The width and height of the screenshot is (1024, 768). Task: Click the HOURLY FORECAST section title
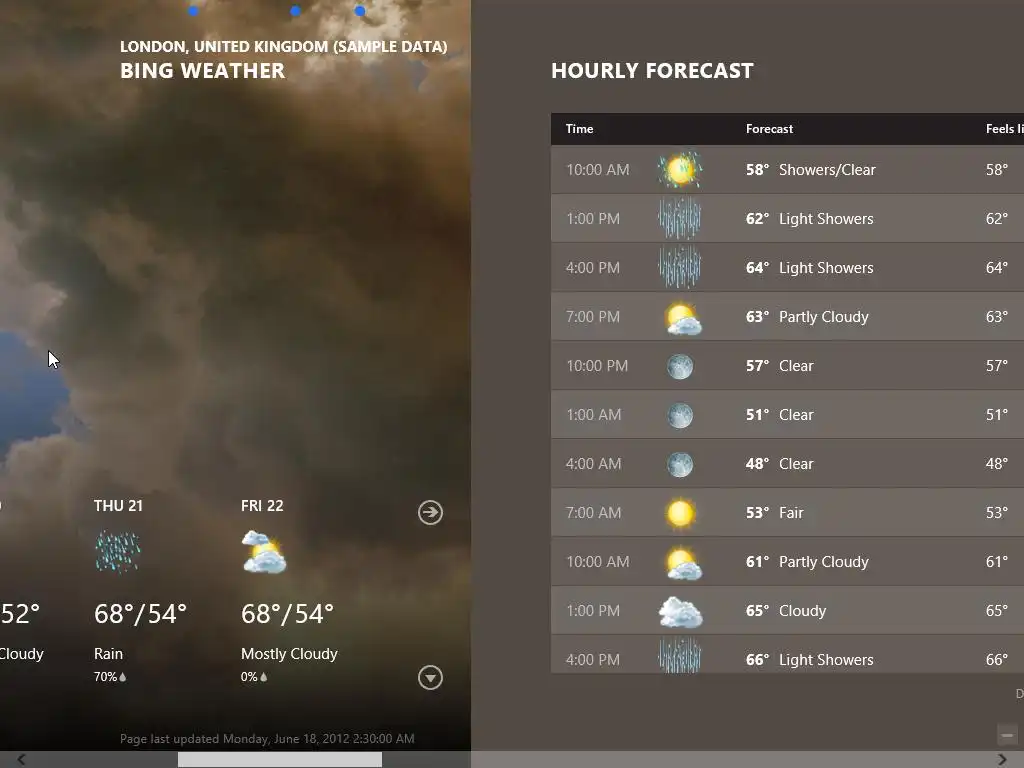[652, 71]
